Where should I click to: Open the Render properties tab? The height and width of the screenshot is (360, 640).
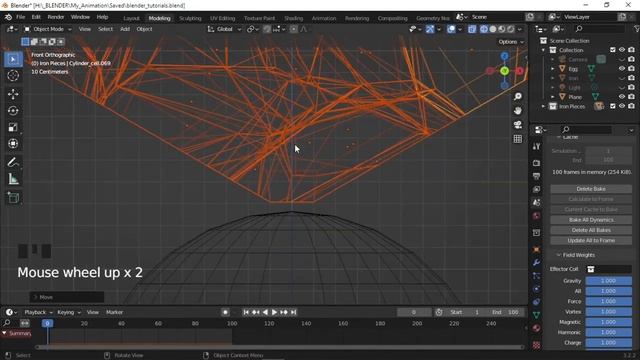pyautogui.click(x=536, y=163)
